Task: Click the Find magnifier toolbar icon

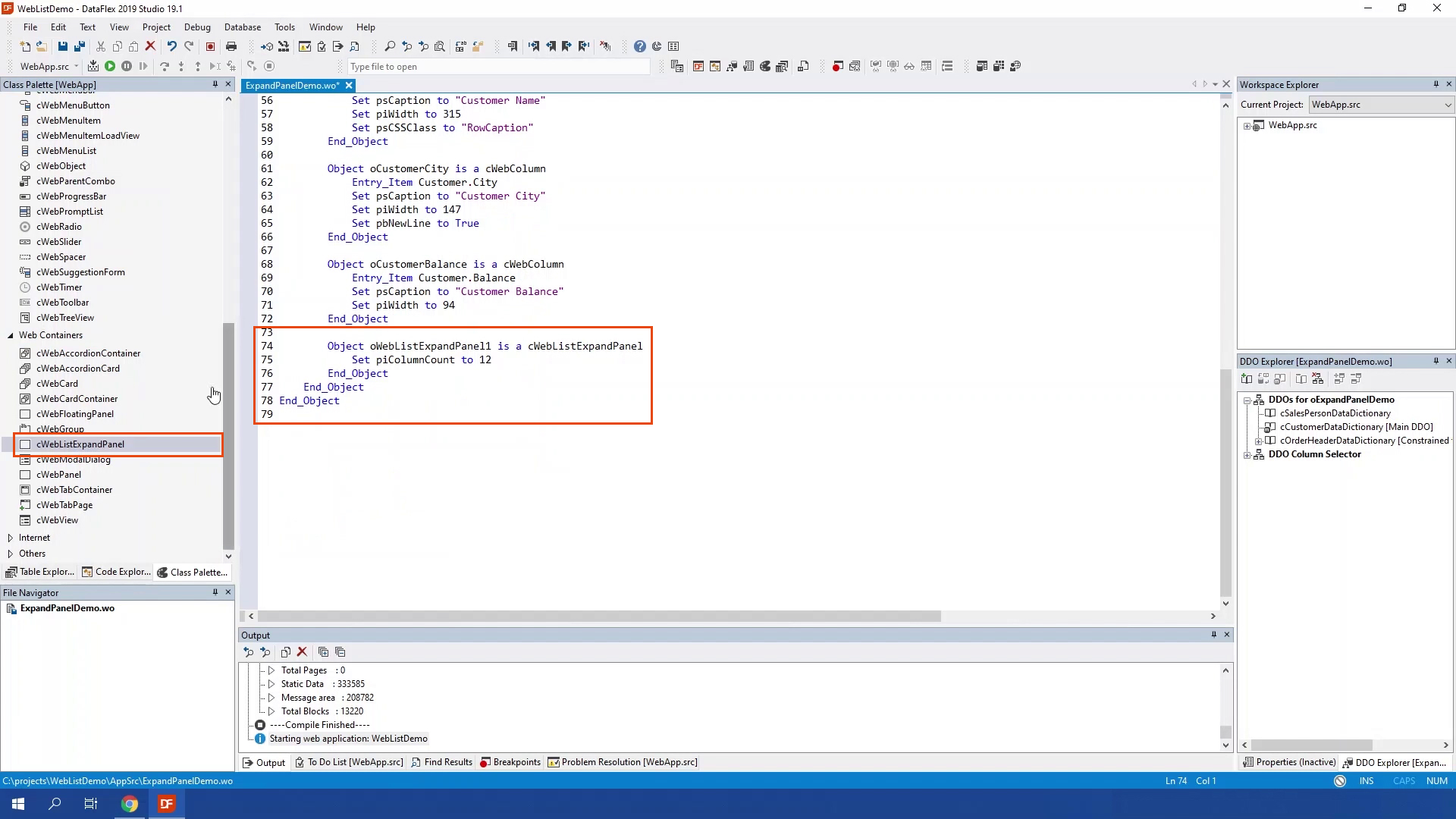Action: point(390,46)
